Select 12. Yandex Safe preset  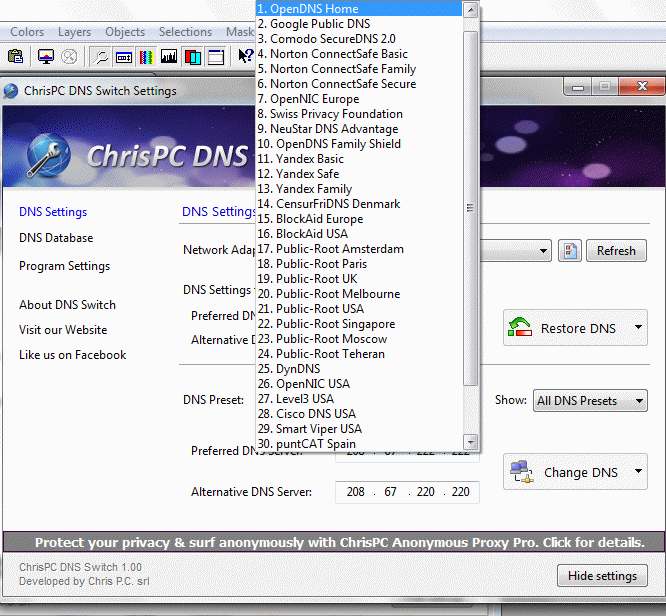click(359, 174)
